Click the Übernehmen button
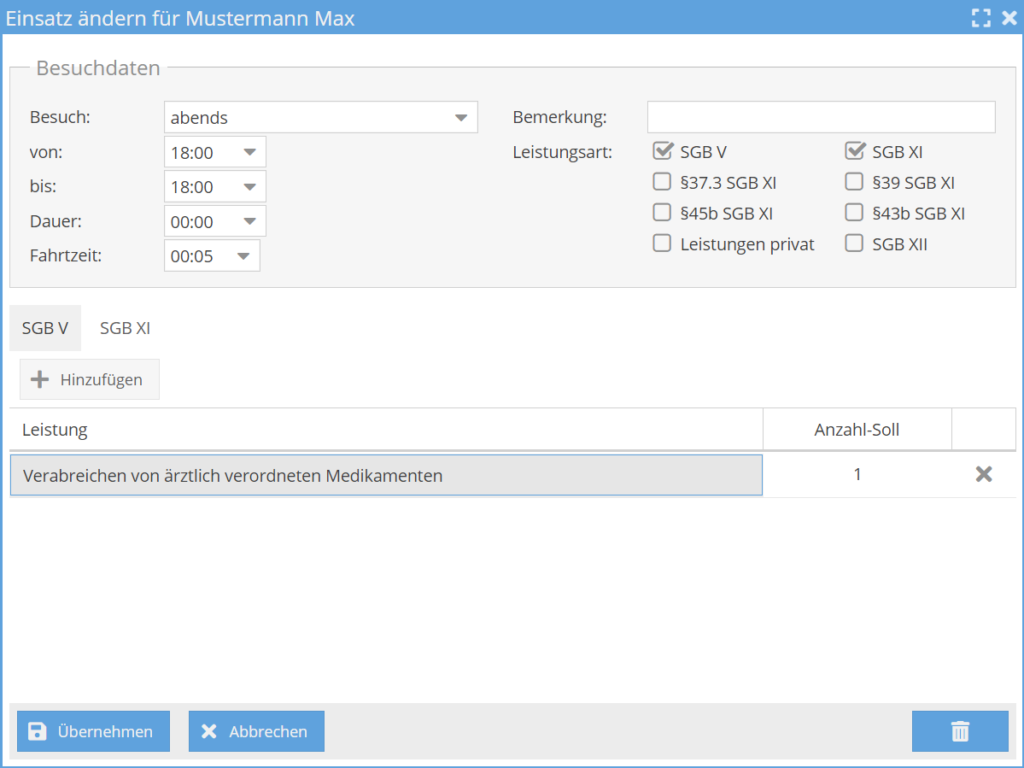This screenshot has width=1024, height=768. point(93,731)
